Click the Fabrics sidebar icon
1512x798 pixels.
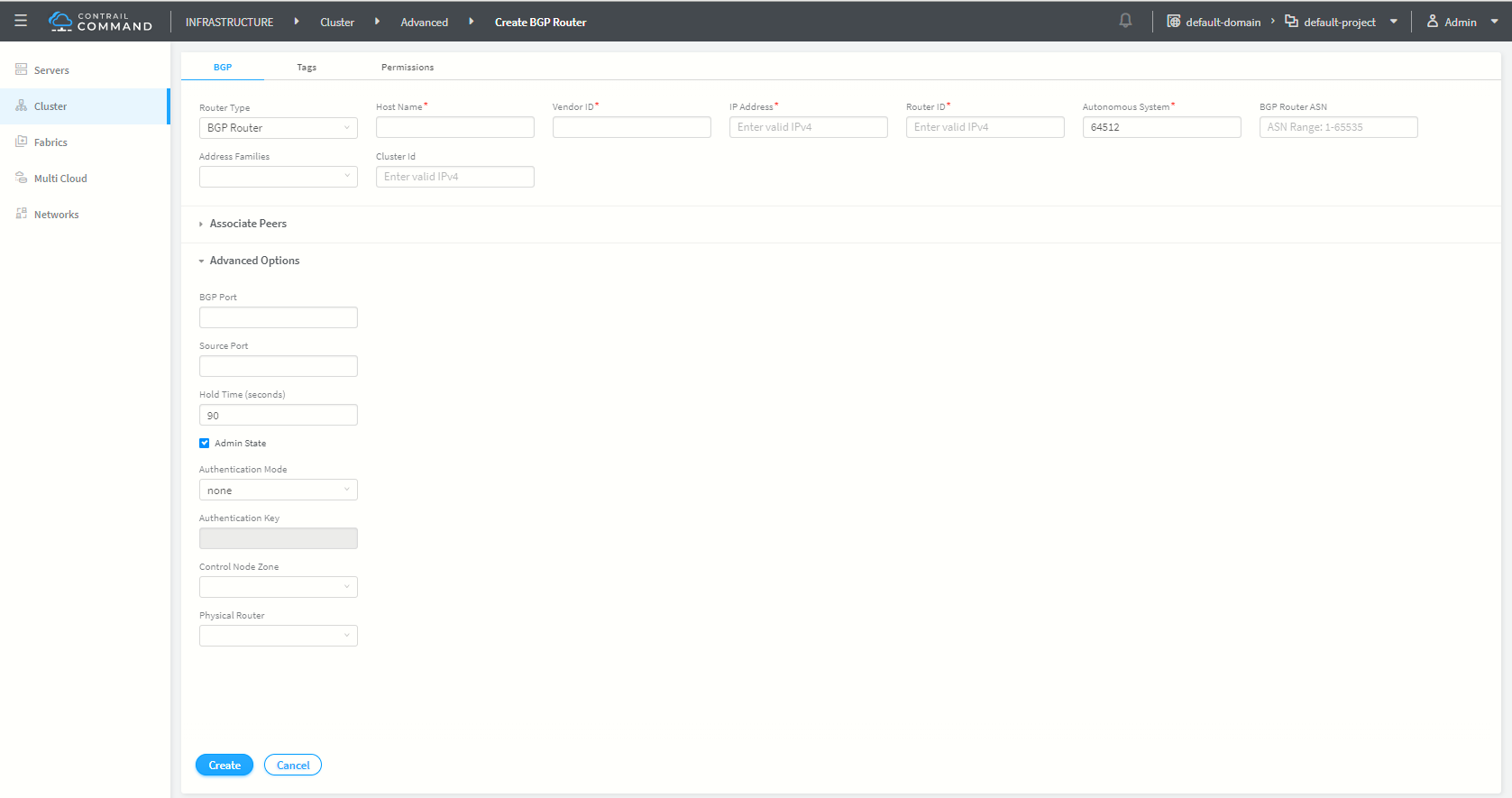point(22,142)
